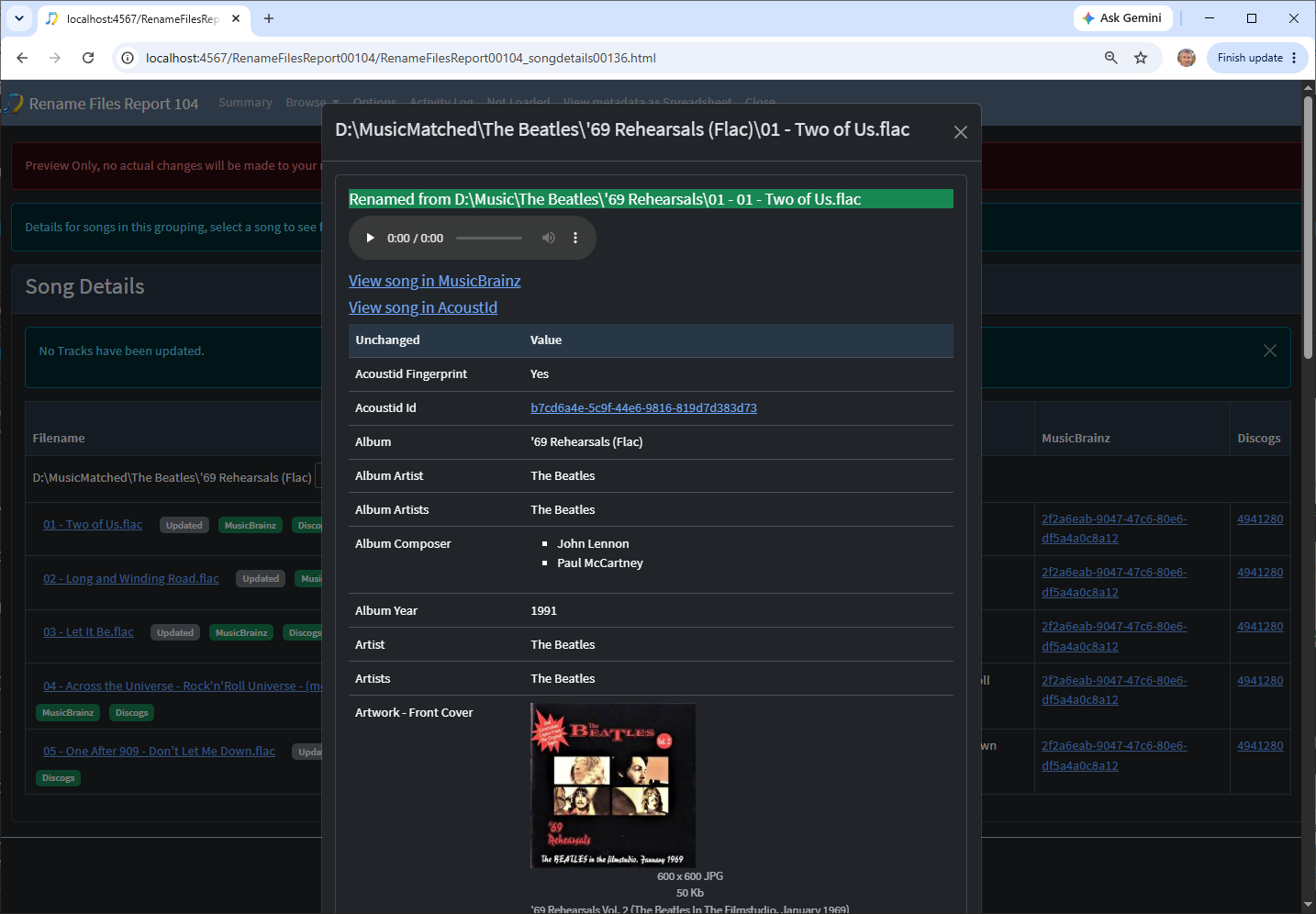Open Discogs 4941280 link in Two of Us row
Viewport: 1316px width, 914px height.
(1260, 519)
